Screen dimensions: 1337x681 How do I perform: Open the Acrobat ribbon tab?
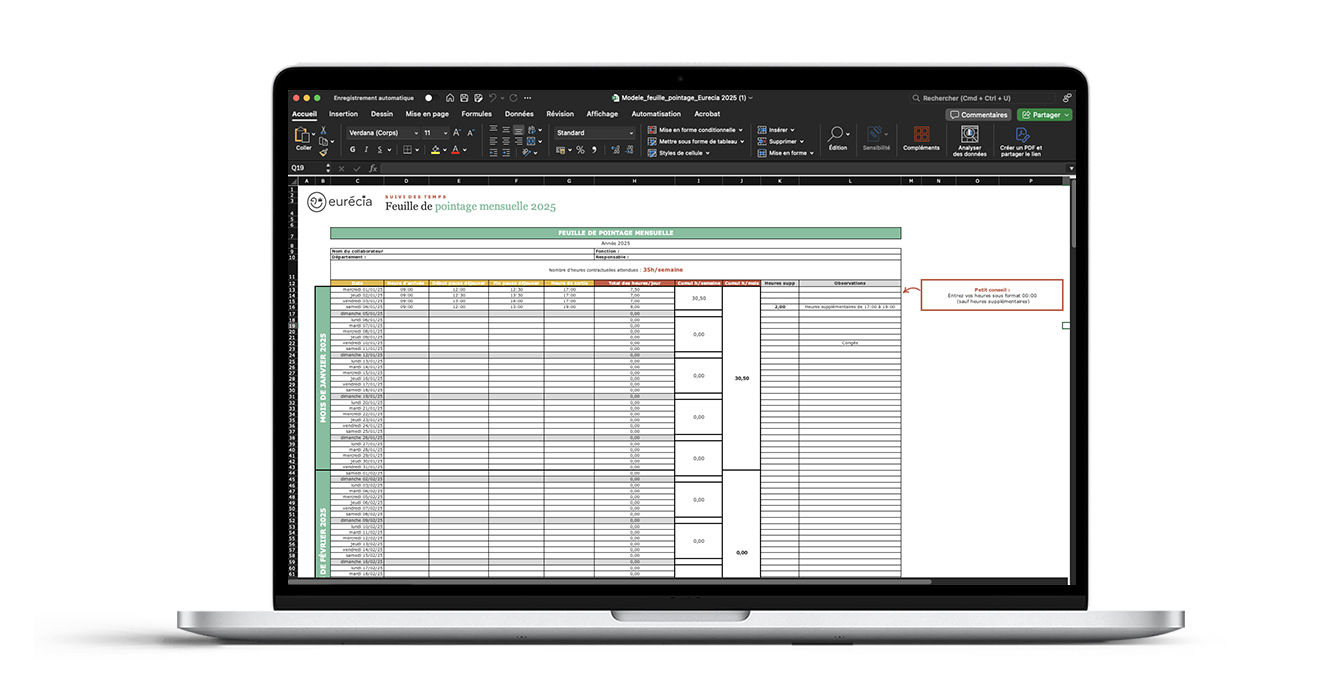(707, 114)
